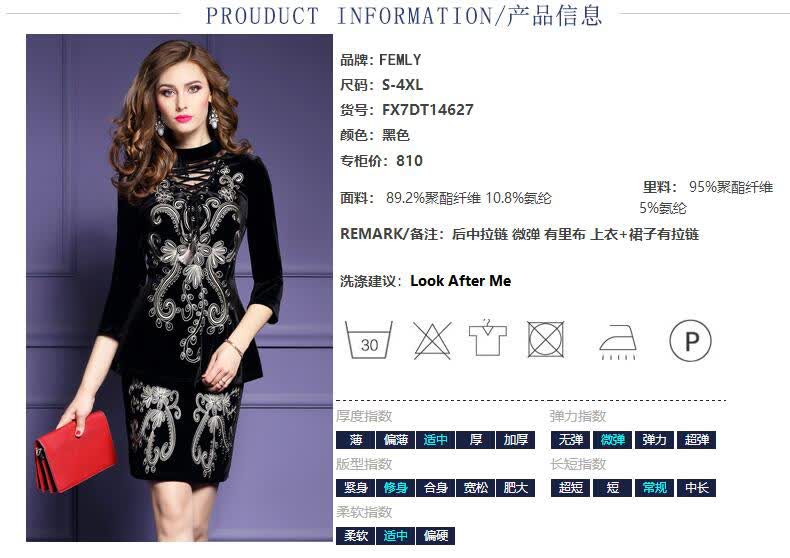
Task: Click the Look After Me text
Action: coord(460,281)
